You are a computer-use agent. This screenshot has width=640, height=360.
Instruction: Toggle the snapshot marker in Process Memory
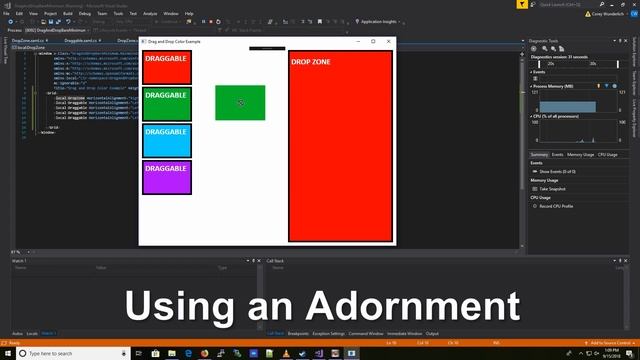point(607,86)
